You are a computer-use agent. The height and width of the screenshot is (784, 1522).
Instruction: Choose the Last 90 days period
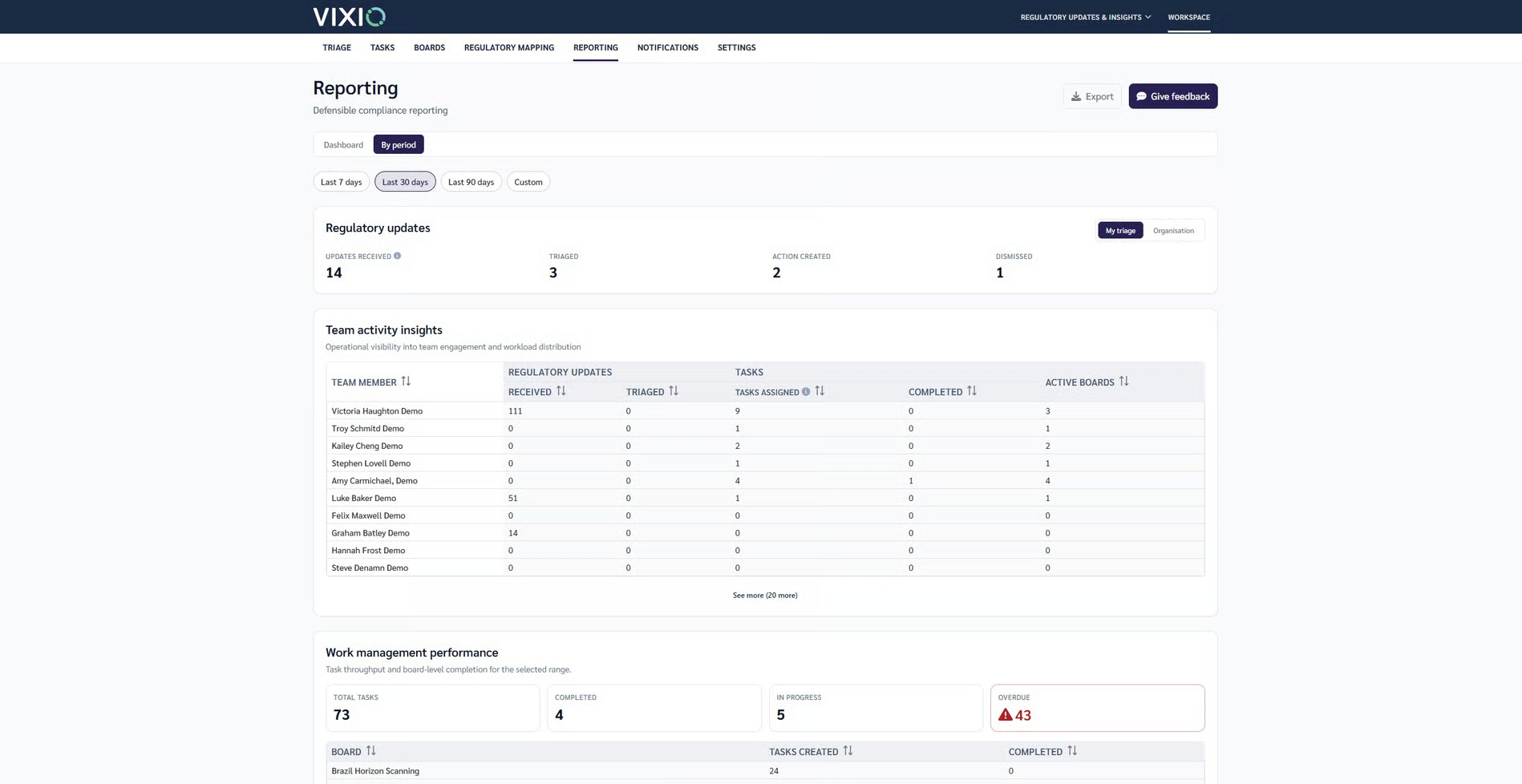471,182
